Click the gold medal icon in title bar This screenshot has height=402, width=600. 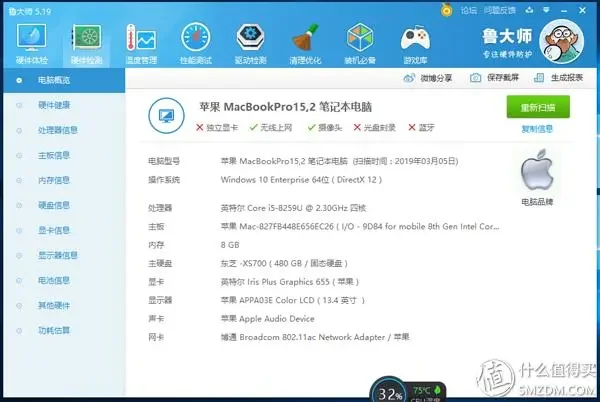(446, 10)
